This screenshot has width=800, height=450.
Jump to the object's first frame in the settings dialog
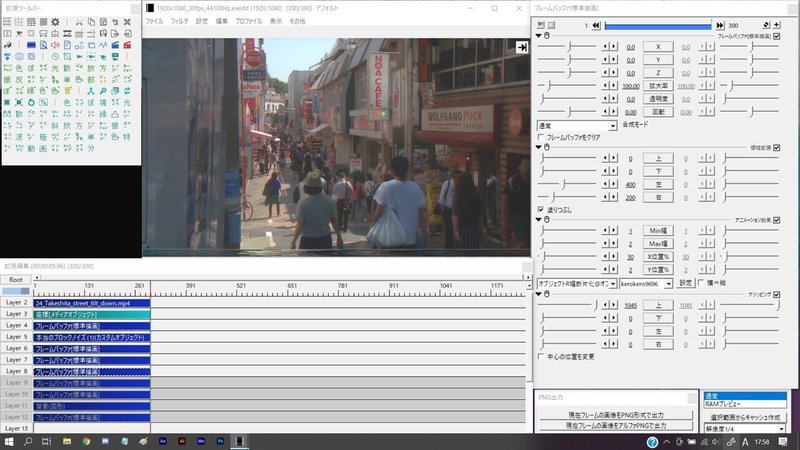click(x=595, y=25)
